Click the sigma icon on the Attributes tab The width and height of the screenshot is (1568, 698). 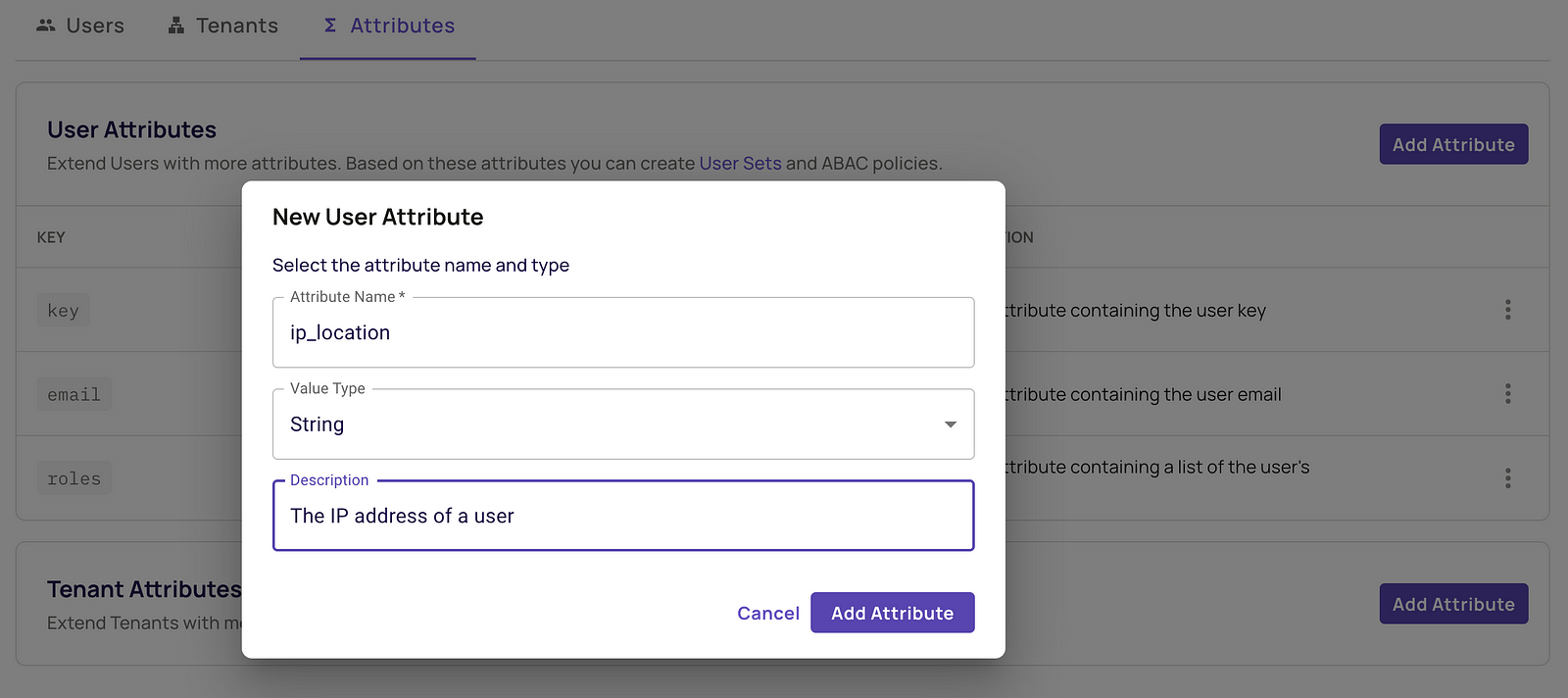[x=328, y=25]
